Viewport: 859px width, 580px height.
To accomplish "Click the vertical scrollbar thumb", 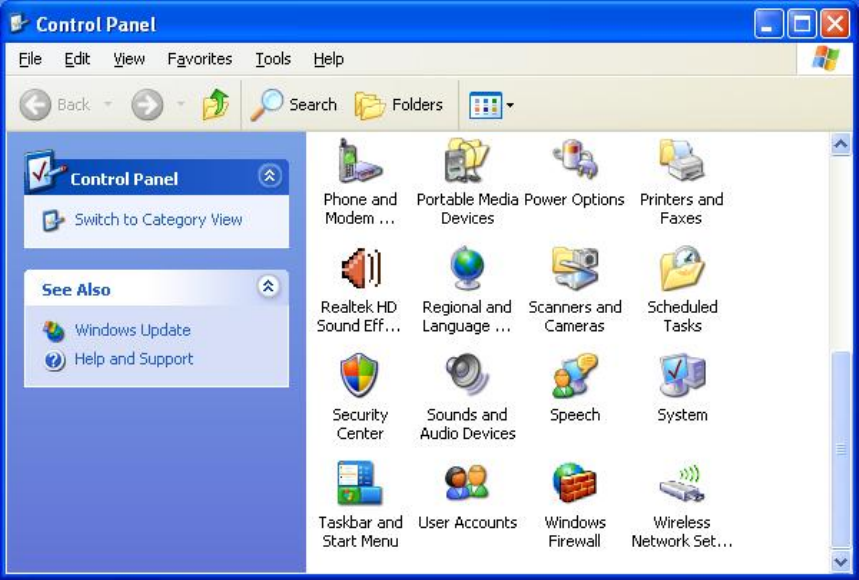I will (x=840, y=449).
